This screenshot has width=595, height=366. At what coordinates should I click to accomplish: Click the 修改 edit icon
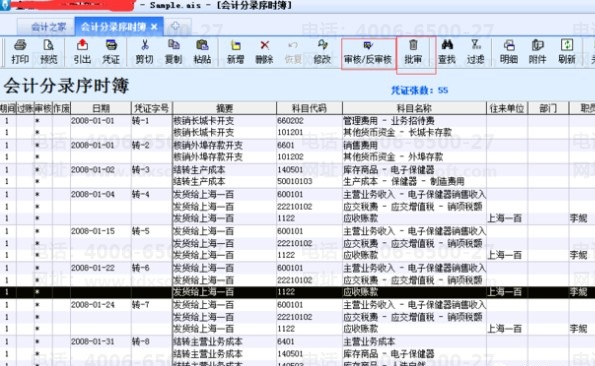322,45
